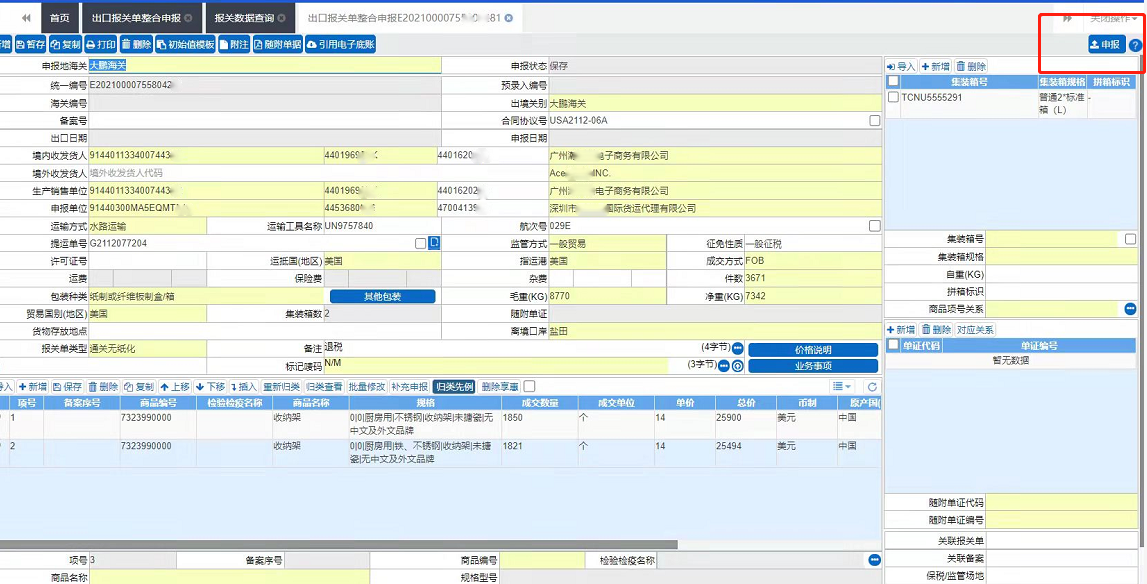
Task: Expand the column list dropdown above goods table
Action: point(842,387)
